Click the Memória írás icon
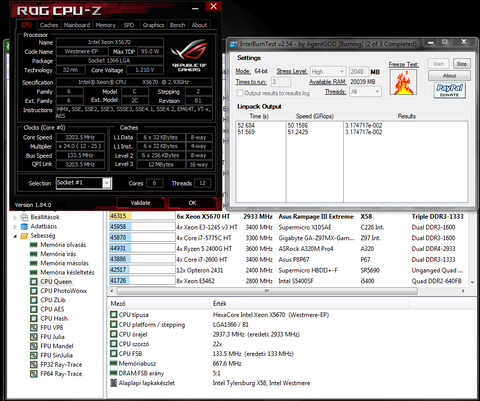The height and width of the screenshot is (401, 480). coord(34,254)
